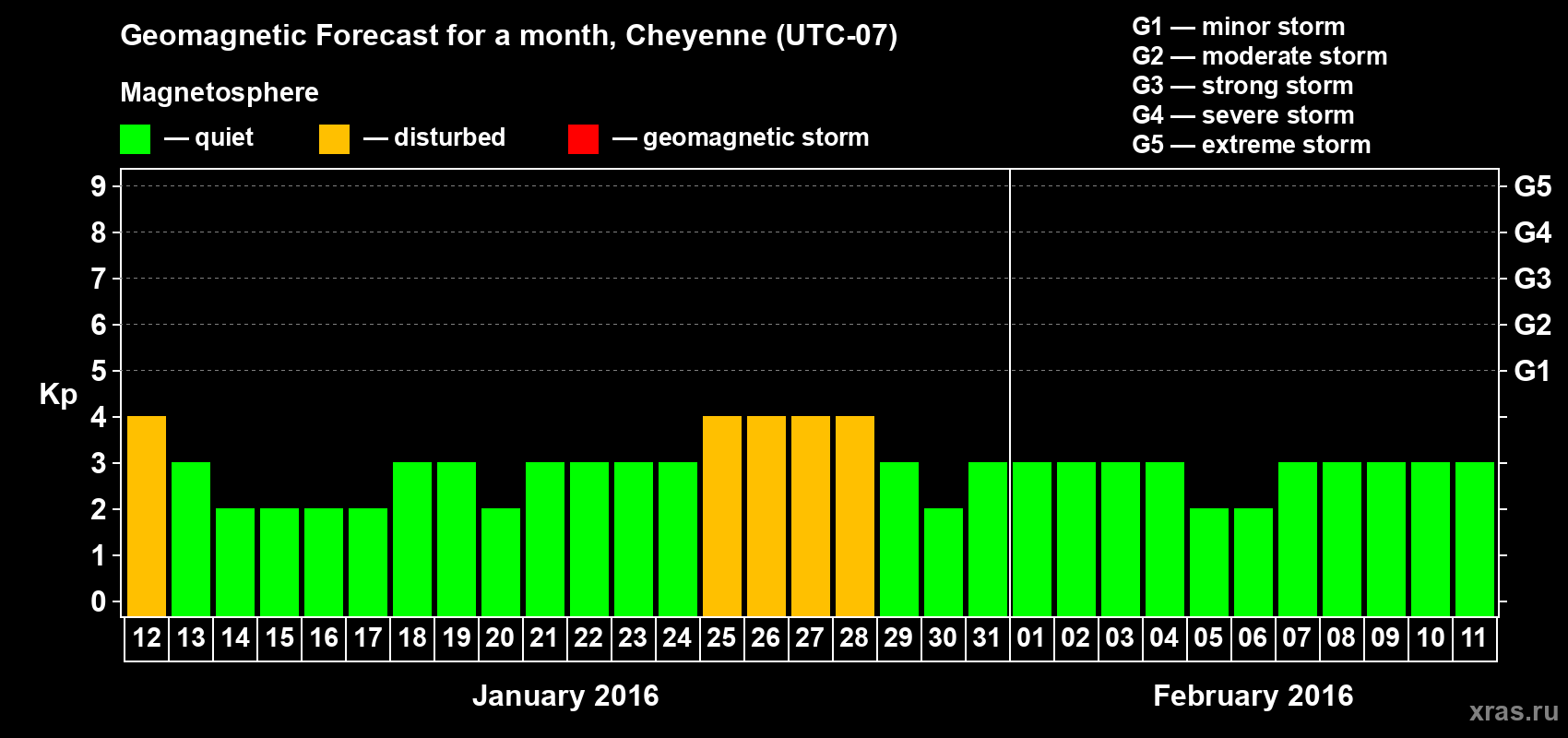Click the date label 01
The image size is (1568, 738).
tap(1031, 637)
